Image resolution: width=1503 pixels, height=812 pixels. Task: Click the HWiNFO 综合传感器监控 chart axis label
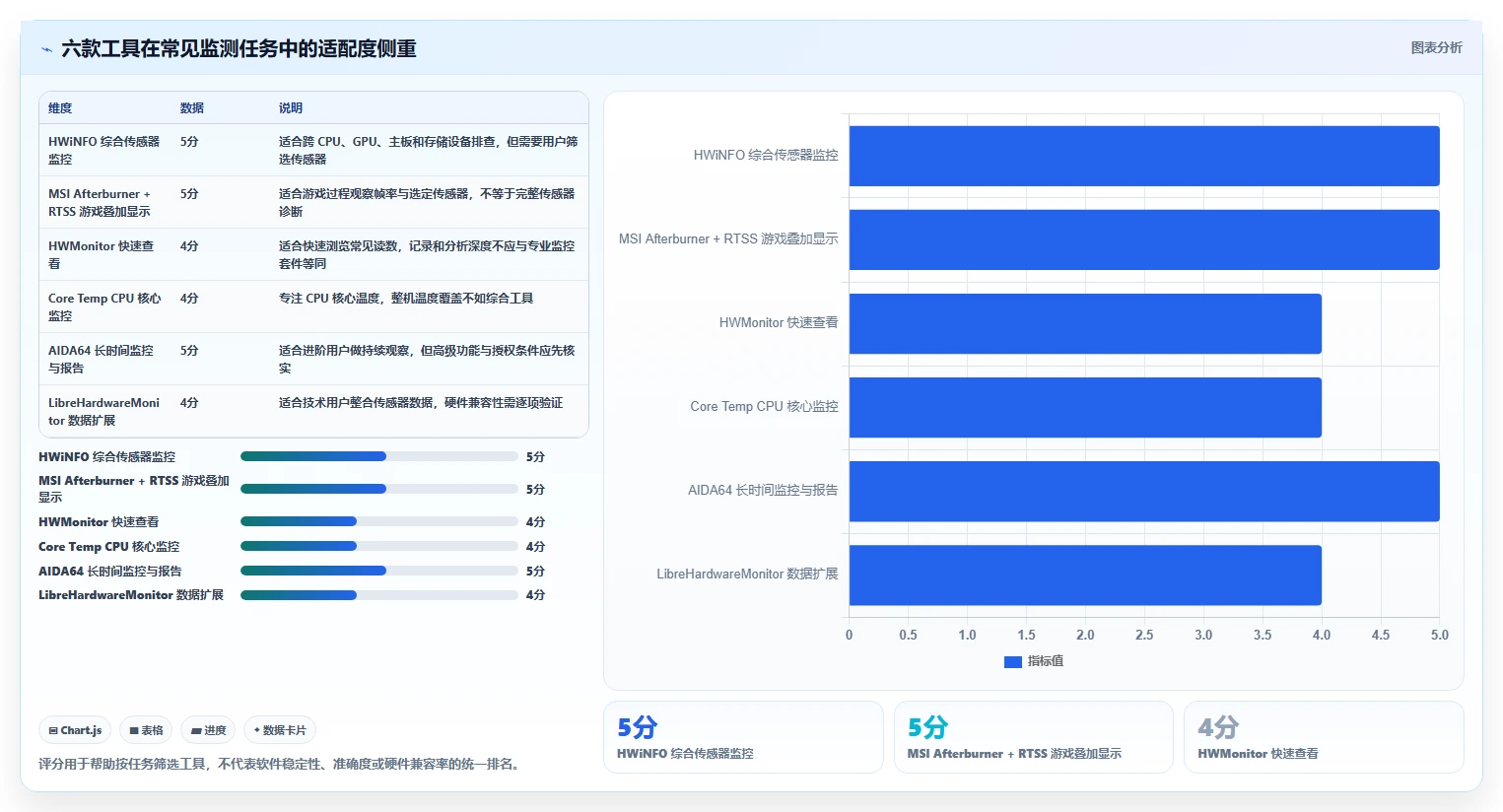click(x=766, y=155)
